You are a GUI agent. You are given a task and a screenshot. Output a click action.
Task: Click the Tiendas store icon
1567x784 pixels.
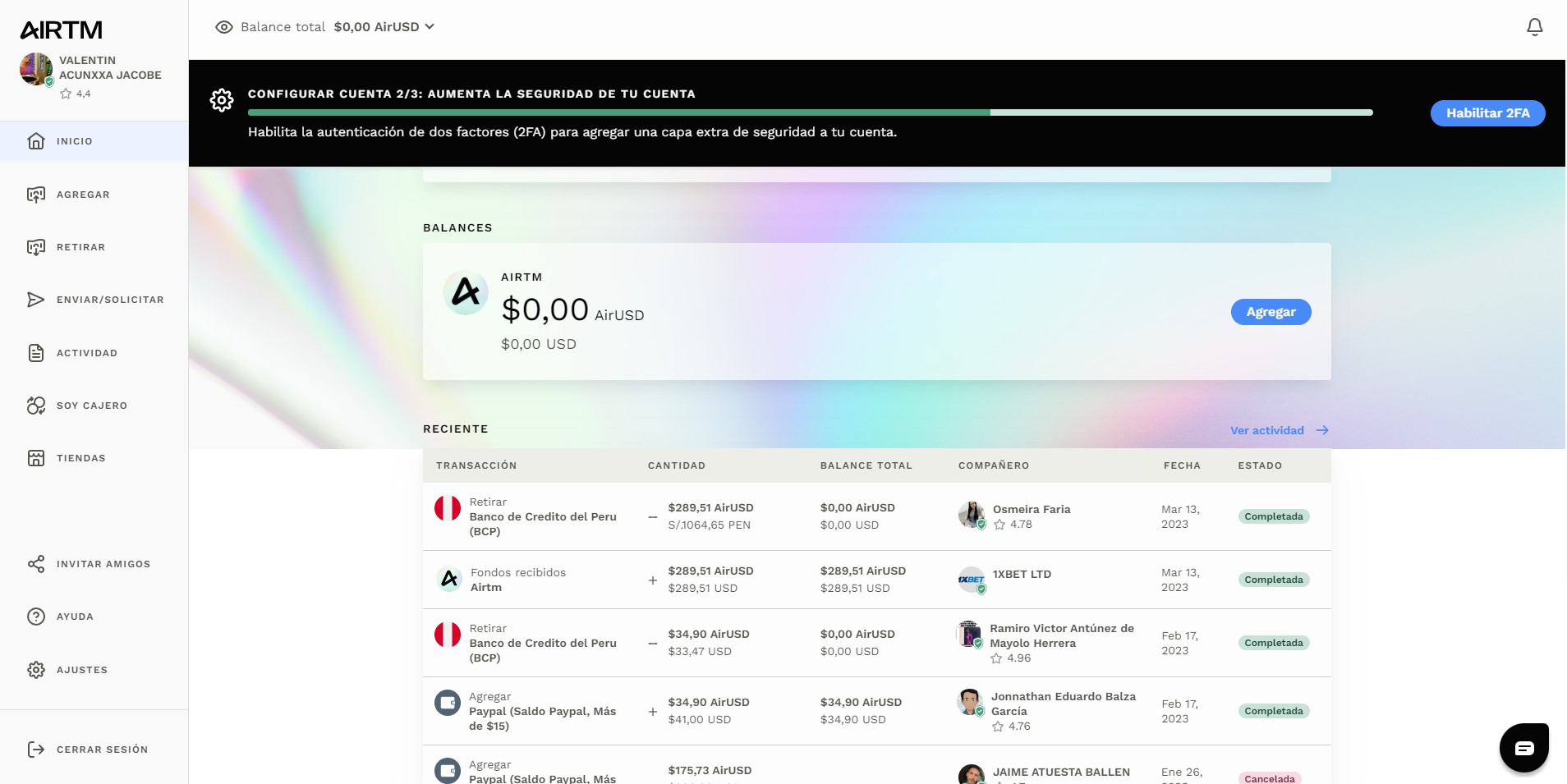(x=36, y=458)
